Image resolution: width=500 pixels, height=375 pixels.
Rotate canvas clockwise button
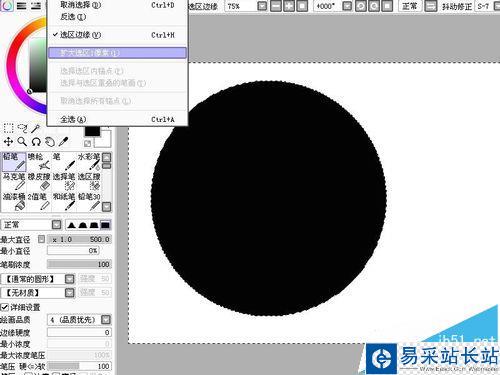pos(374,6)
